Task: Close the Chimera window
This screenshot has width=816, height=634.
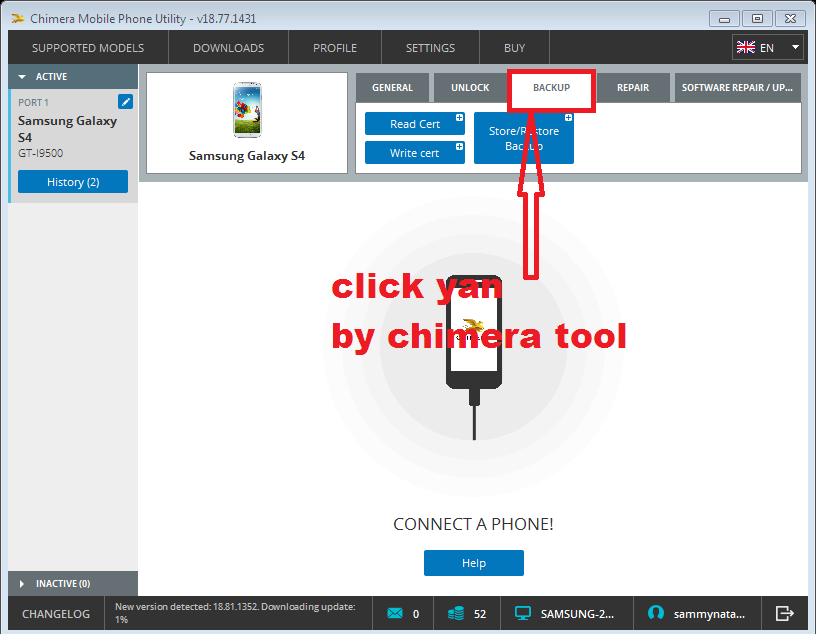Action: 790,19
